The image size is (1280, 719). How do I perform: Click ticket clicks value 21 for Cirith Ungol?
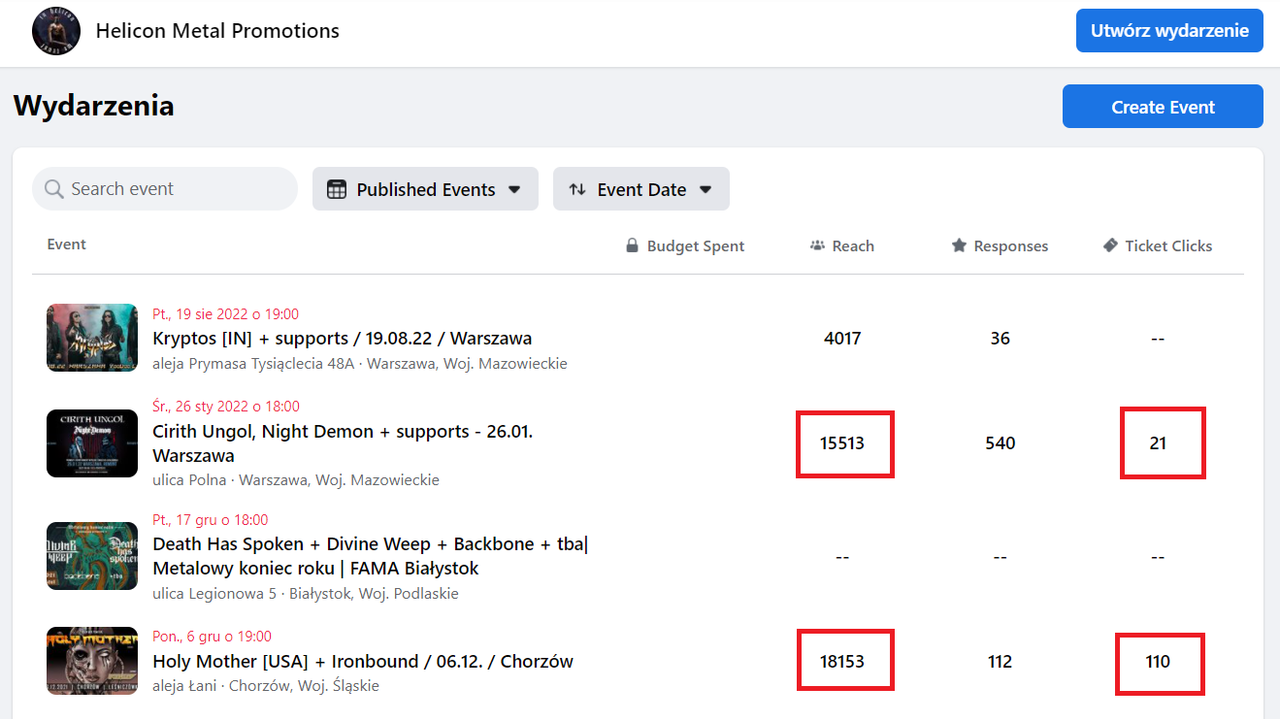pyautogui.click(x=1158, y=443)
